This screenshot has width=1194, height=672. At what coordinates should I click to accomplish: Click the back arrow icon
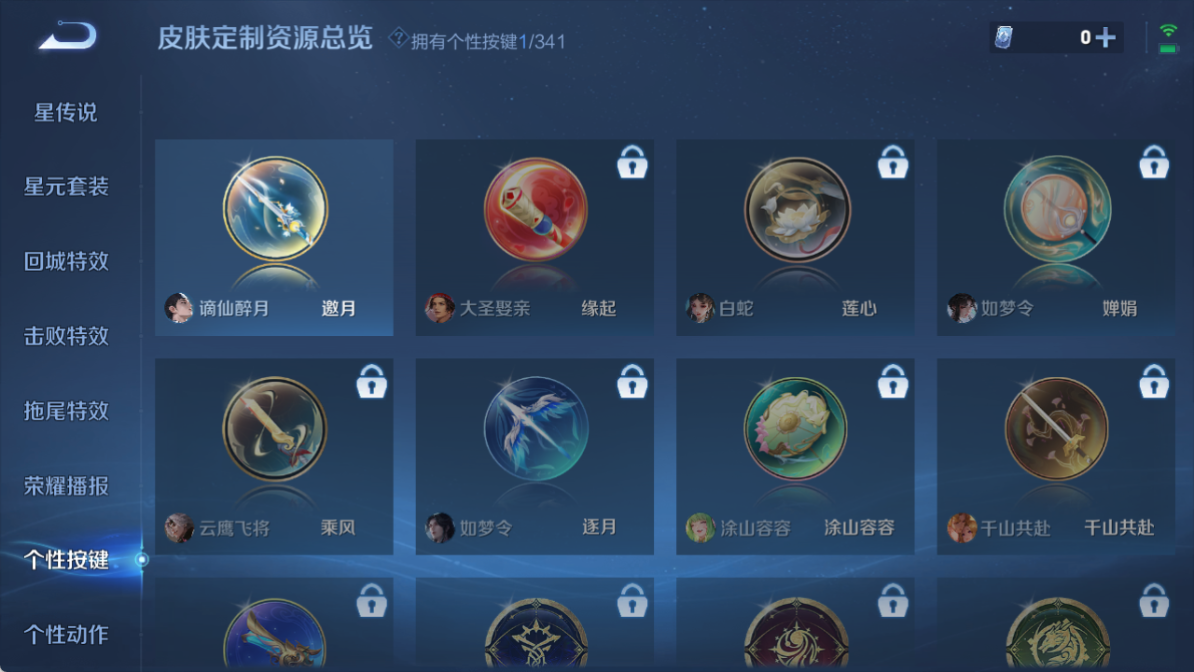click(68, 35)
